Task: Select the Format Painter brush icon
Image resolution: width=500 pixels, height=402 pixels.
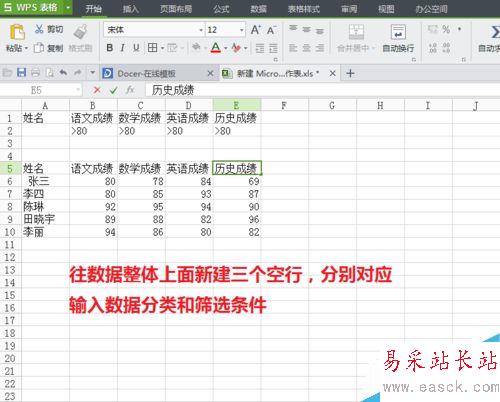Action: click(80, 32)
